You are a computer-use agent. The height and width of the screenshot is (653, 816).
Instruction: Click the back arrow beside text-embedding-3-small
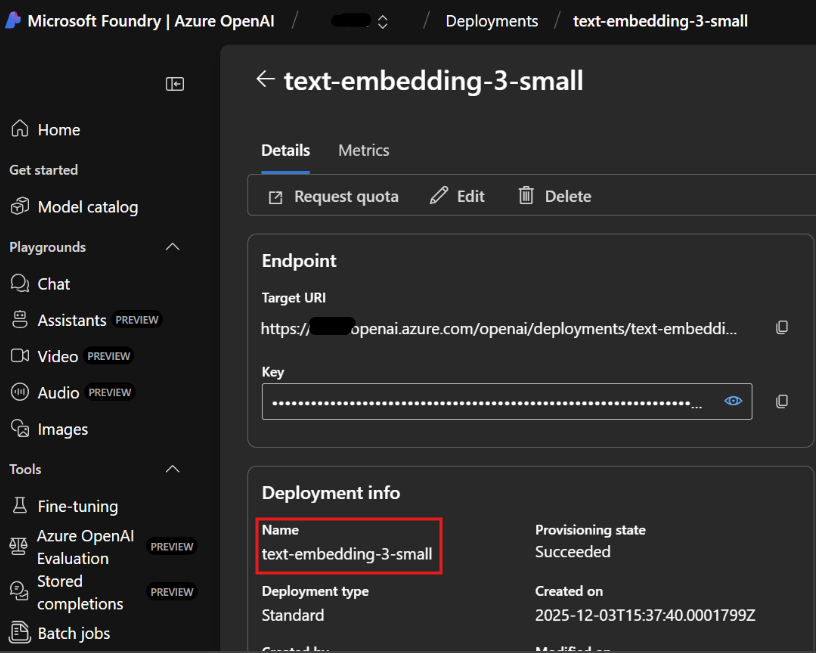click(265, 79)
